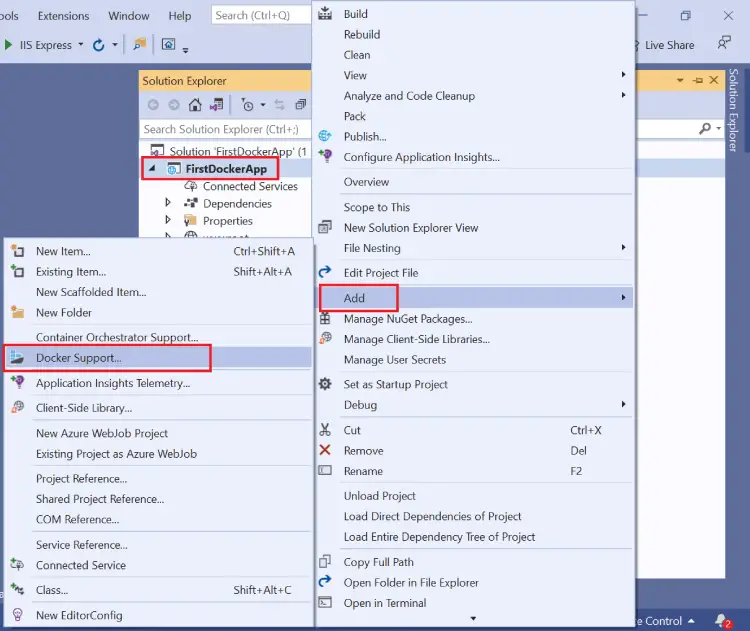Choose Container Orchestrator Support
The width and height of the screenshot is (750, 631).
(117, 337)
